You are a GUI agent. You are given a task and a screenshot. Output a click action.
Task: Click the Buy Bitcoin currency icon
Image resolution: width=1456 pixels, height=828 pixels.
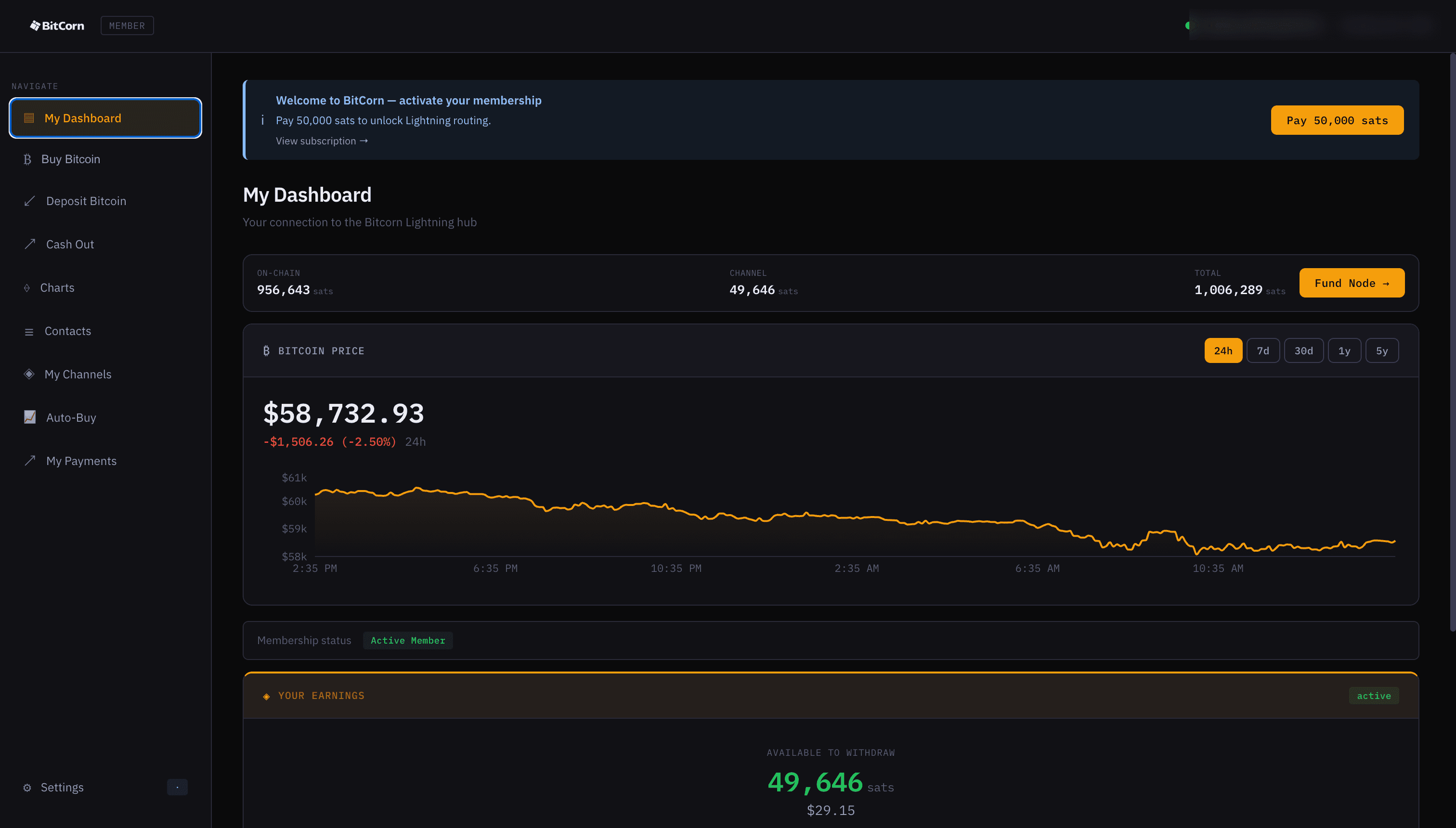click(x=27, y=159)
